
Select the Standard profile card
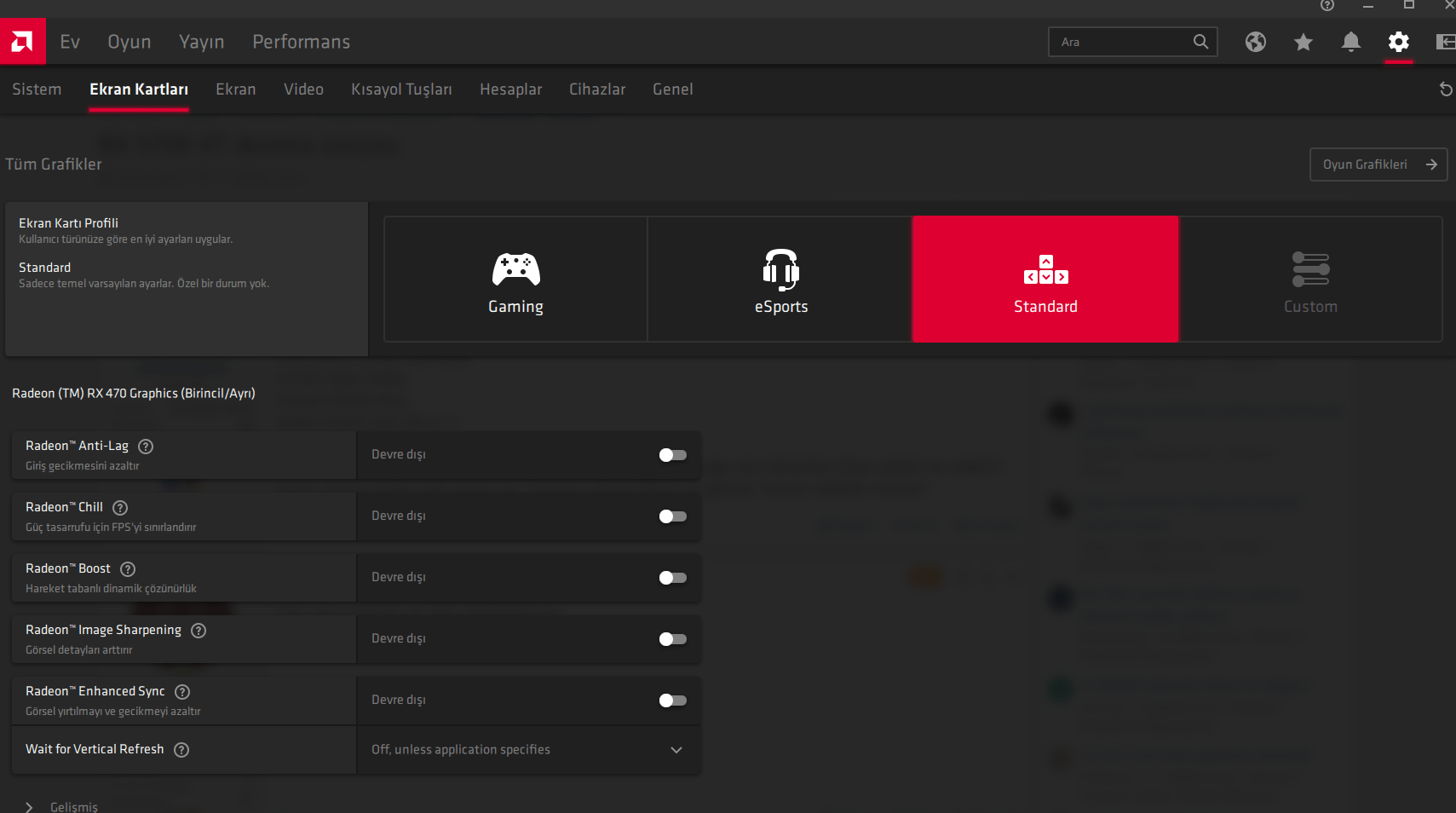[x=1045, y=279]
